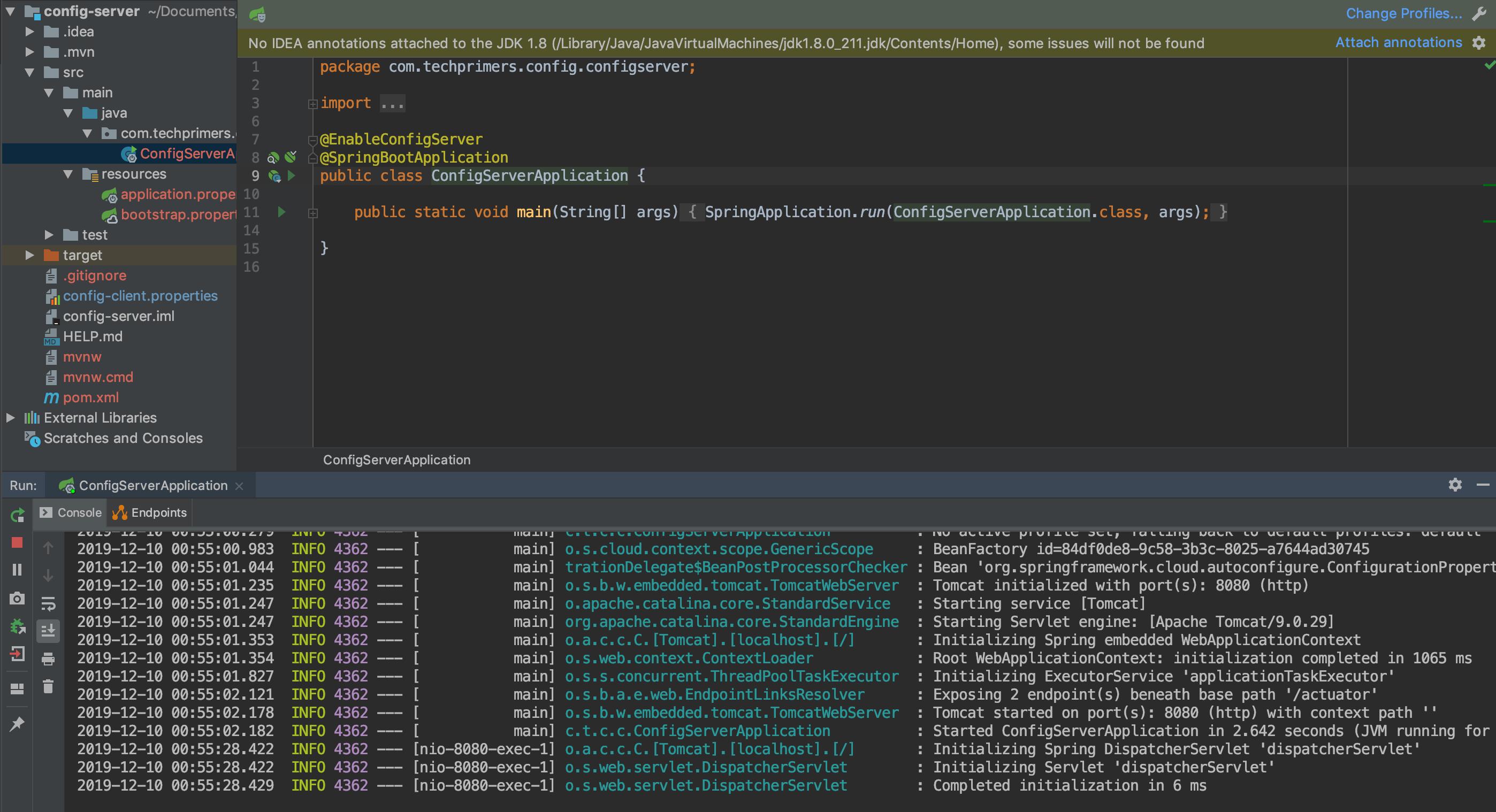1496x812 pixels.
Task: Clear all console output with trash icon
Action: point(48,687)
